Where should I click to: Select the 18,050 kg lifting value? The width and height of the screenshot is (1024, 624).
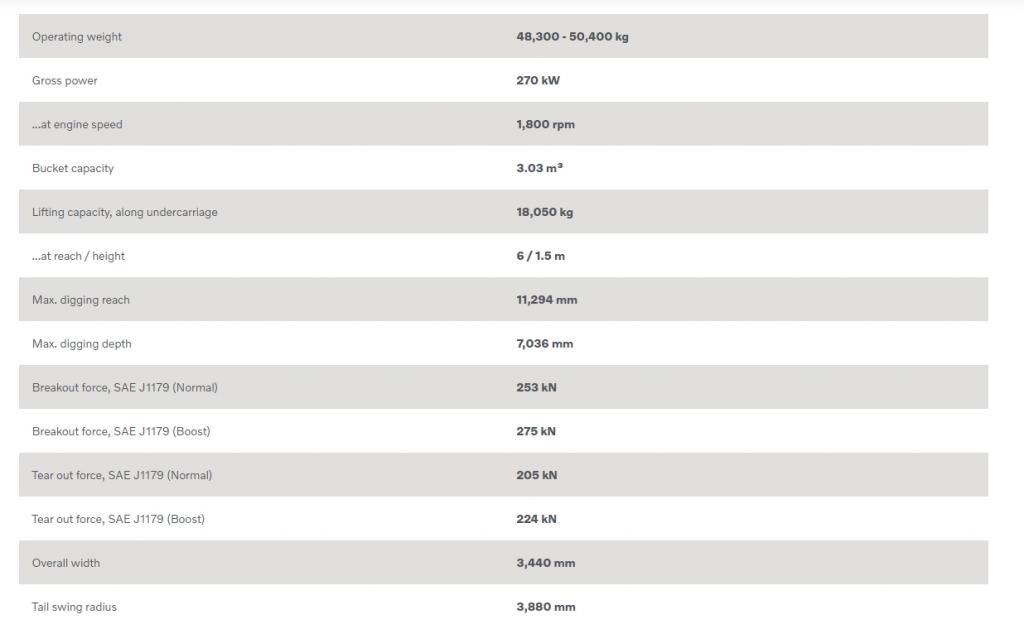click(x=544, y=211)
